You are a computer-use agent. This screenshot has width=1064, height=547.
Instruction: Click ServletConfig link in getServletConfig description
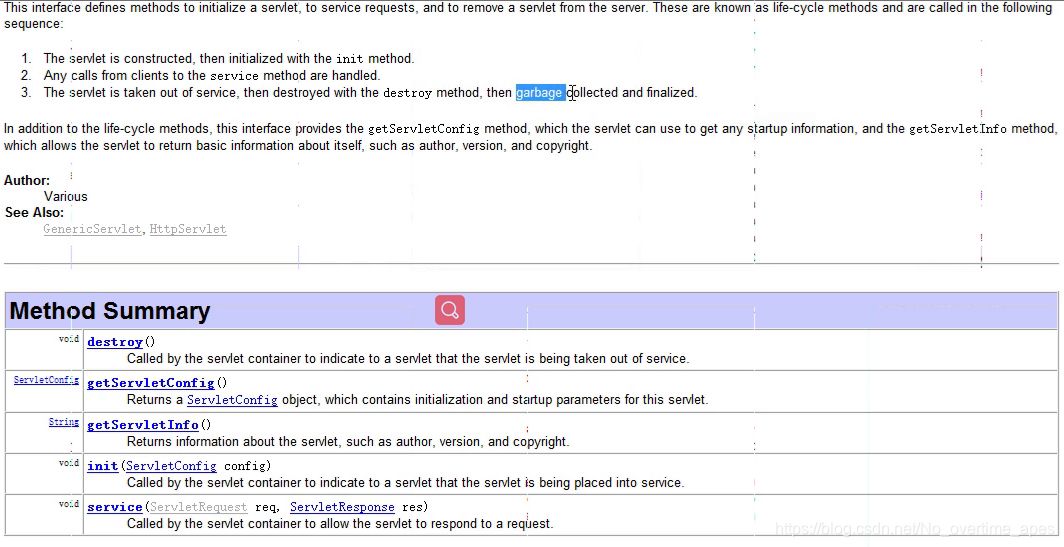tap(232, 400)
